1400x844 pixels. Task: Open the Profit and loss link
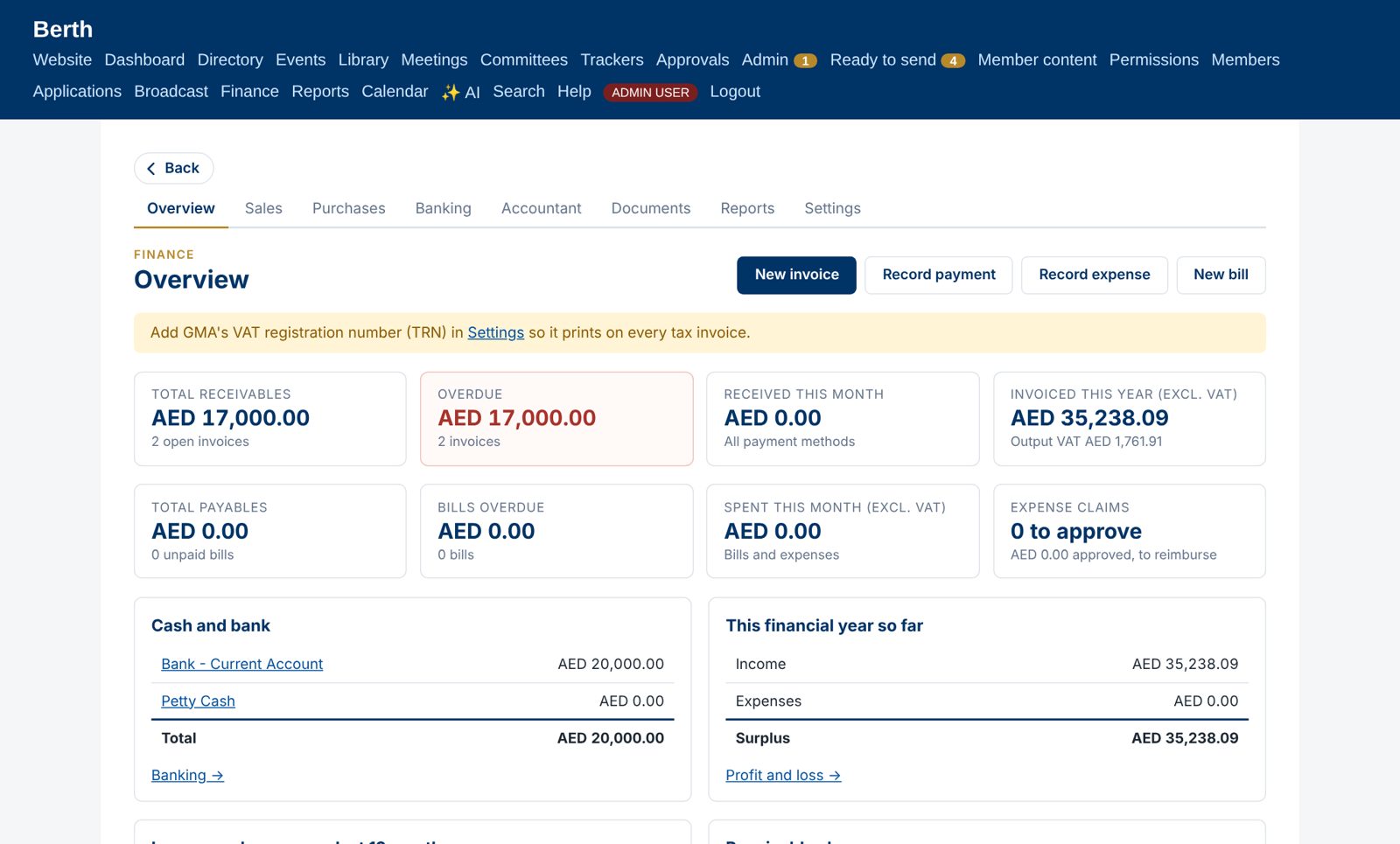tap(783, 775)
